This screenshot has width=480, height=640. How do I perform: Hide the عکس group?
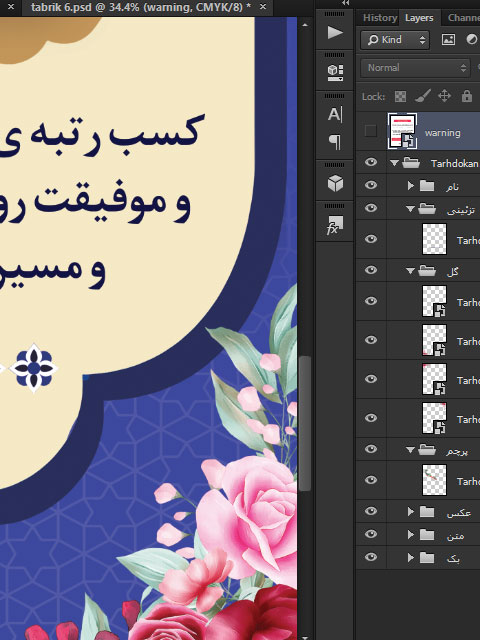[371, 511]
